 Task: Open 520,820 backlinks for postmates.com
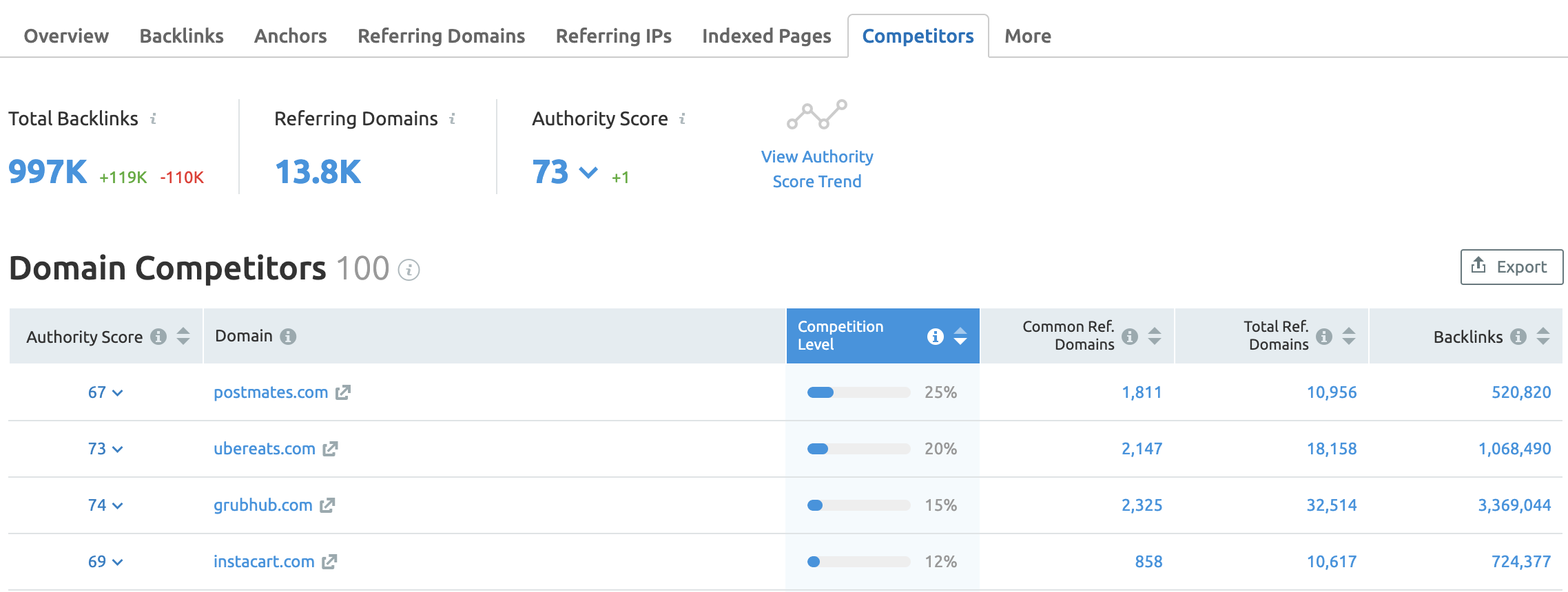coord(1521,392)
